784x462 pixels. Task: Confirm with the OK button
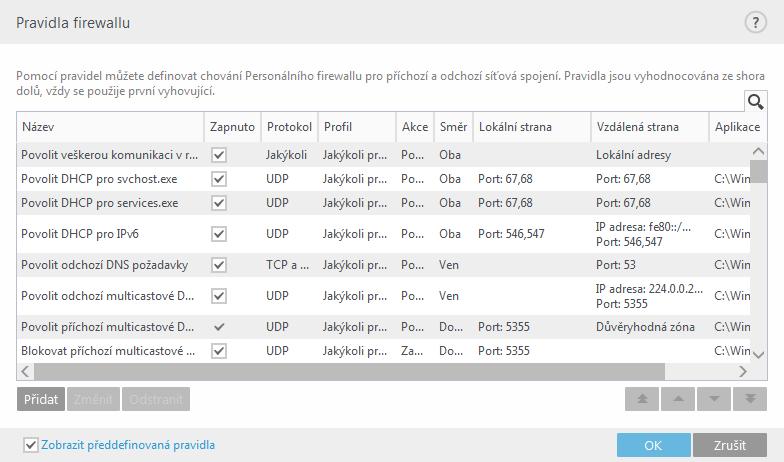(654, 445)
